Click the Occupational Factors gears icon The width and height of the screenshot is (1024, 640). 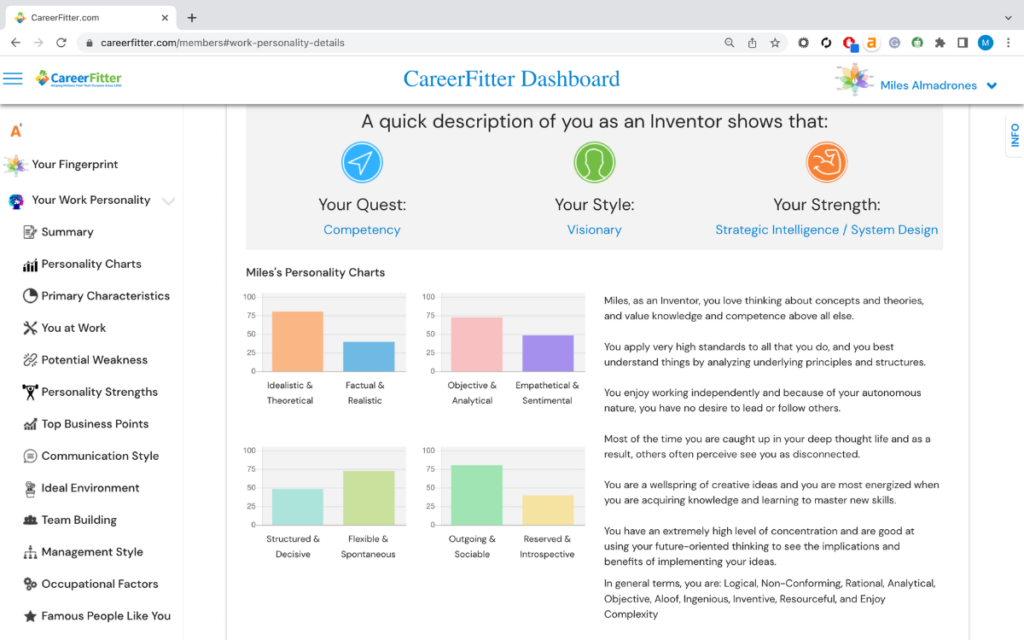pos(30,584)
